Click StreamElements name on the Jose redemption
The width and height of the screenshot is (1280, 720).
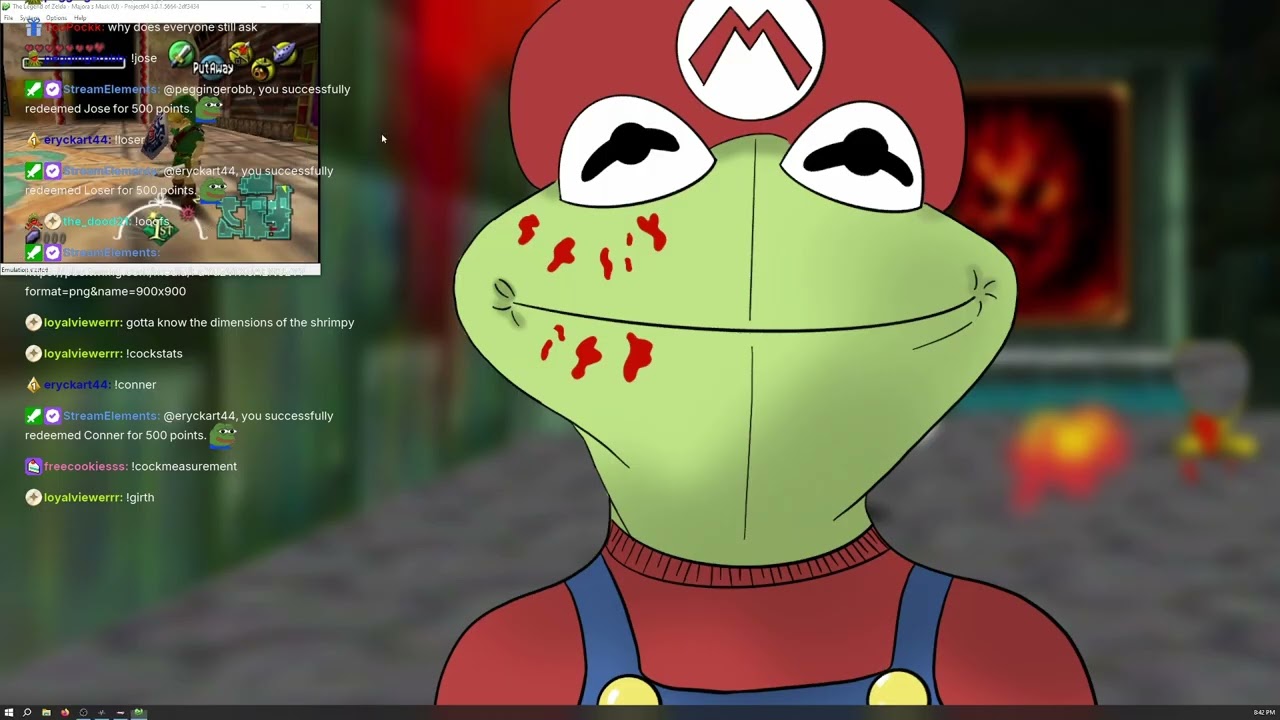pos(111,90)
